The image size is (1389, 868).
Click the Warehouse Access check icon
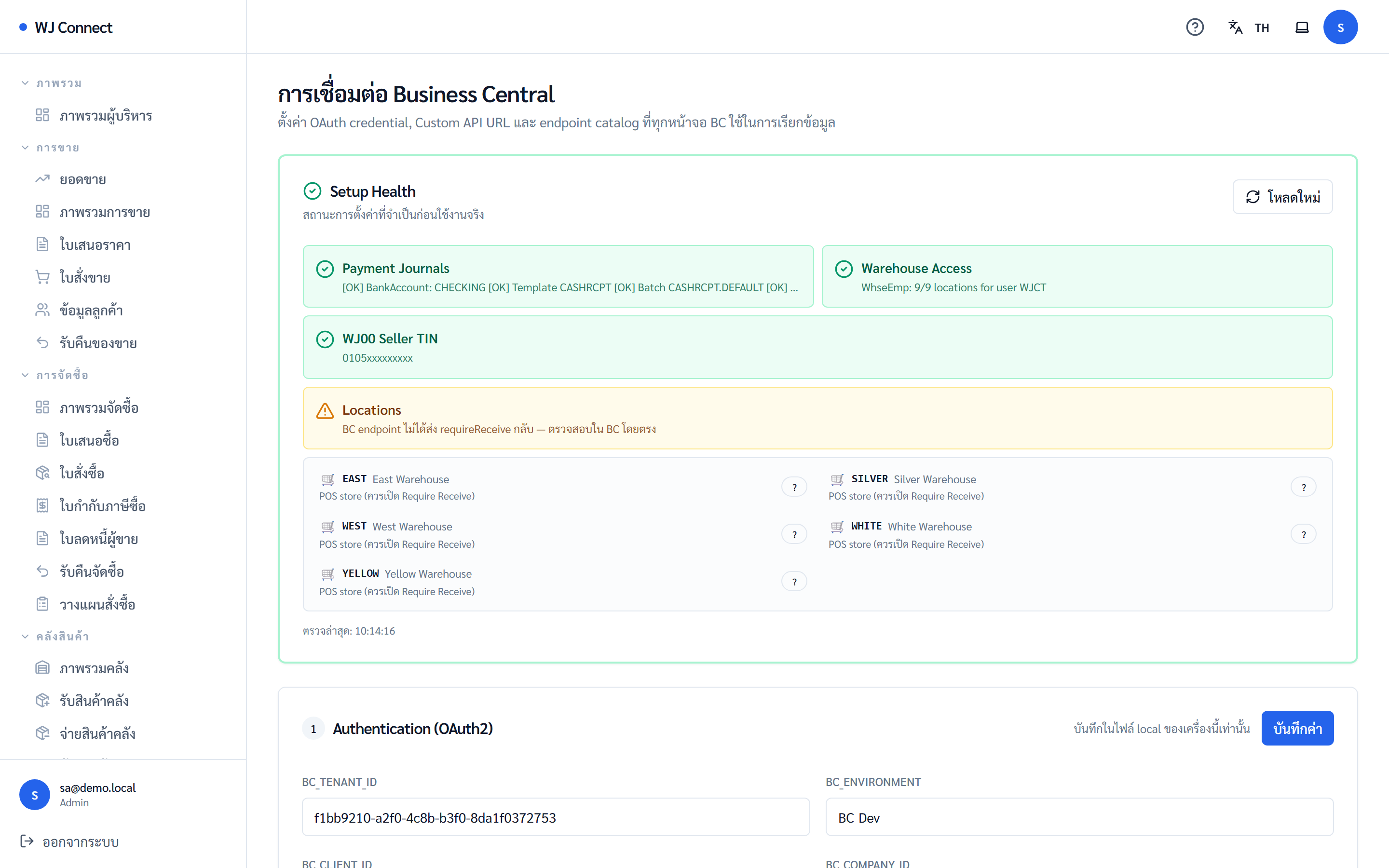pos(844,269)
